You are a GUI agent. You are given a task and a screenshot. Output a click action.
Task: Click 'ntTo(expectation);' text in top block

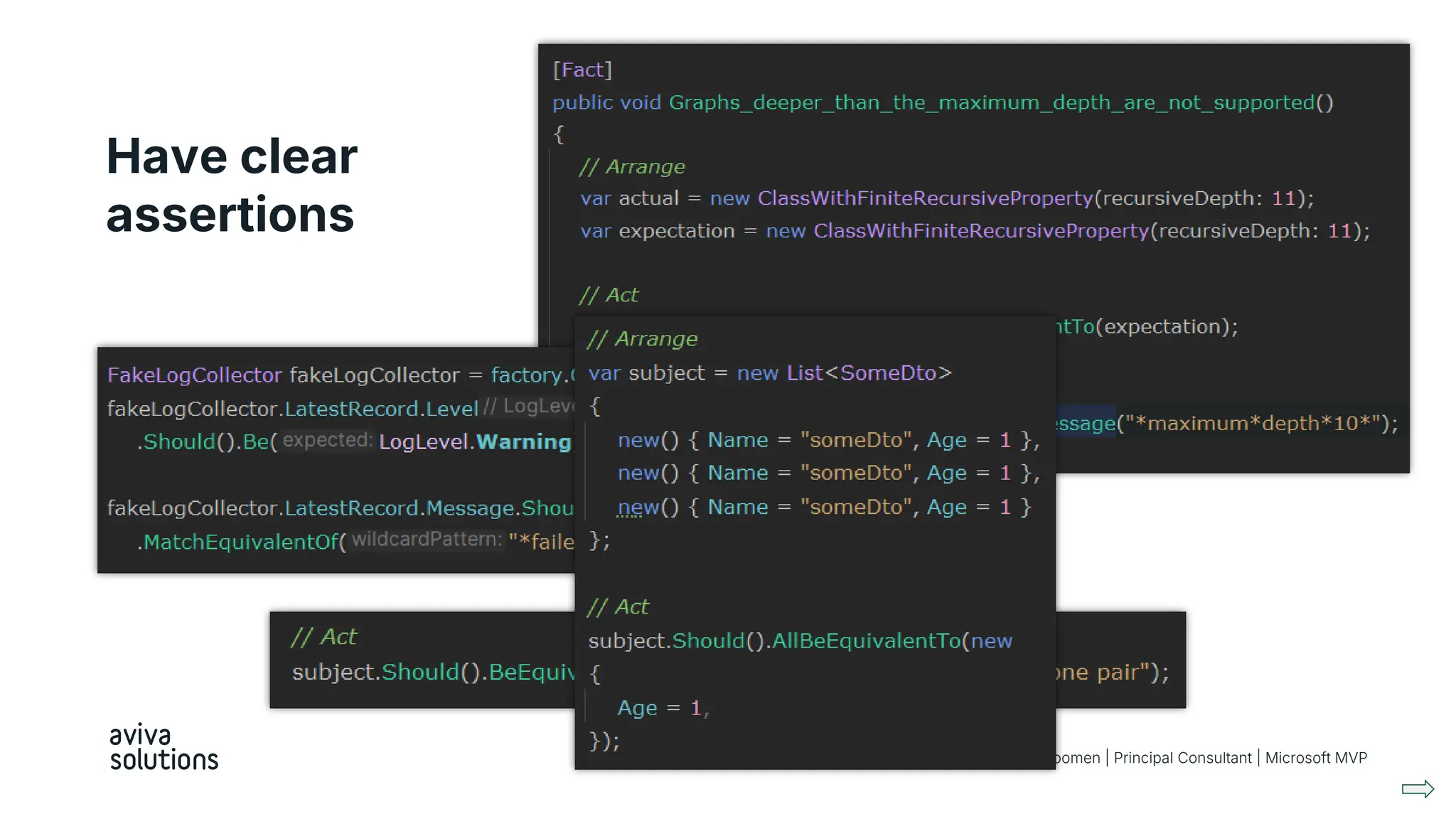tap(1147, 327)
